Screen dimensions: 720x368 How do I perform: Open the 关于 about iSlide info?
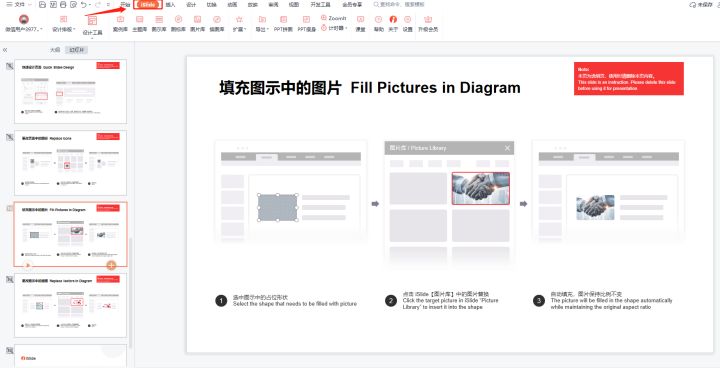[393, 23]
